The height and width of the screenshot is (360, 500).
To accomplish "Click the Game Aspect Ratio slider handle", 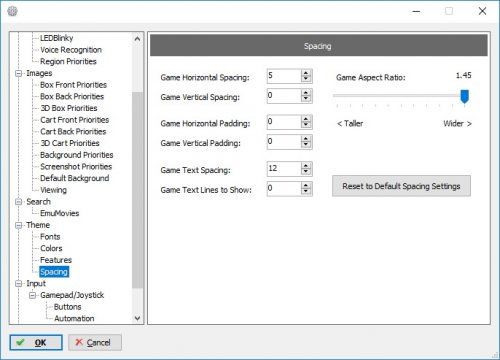I will click(464, 96).
